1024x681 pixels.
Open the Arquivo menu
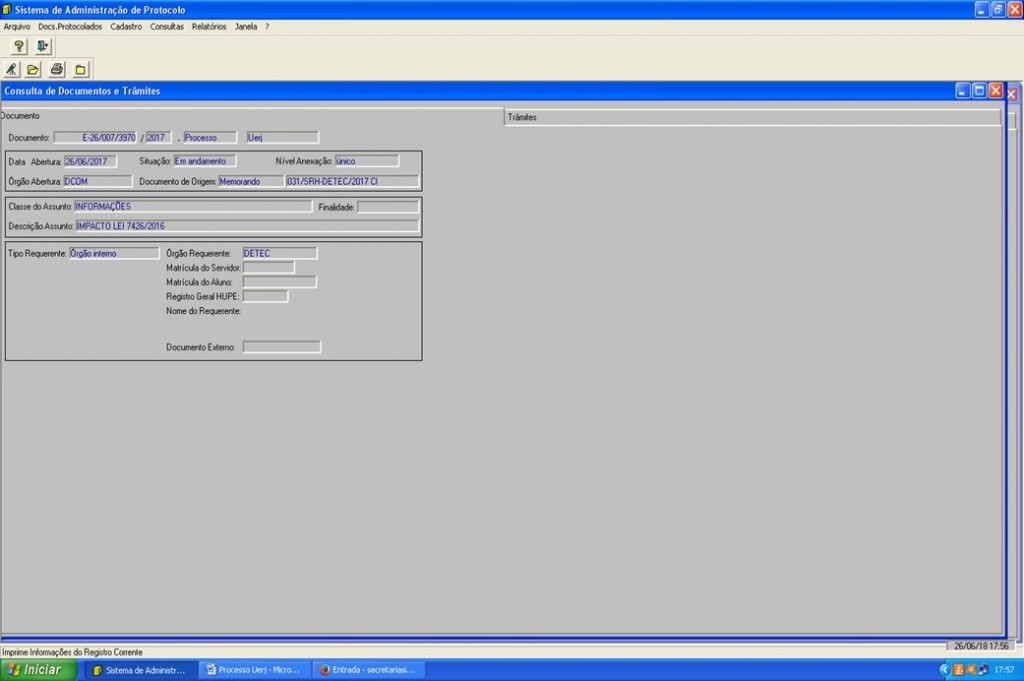point(17,27)
